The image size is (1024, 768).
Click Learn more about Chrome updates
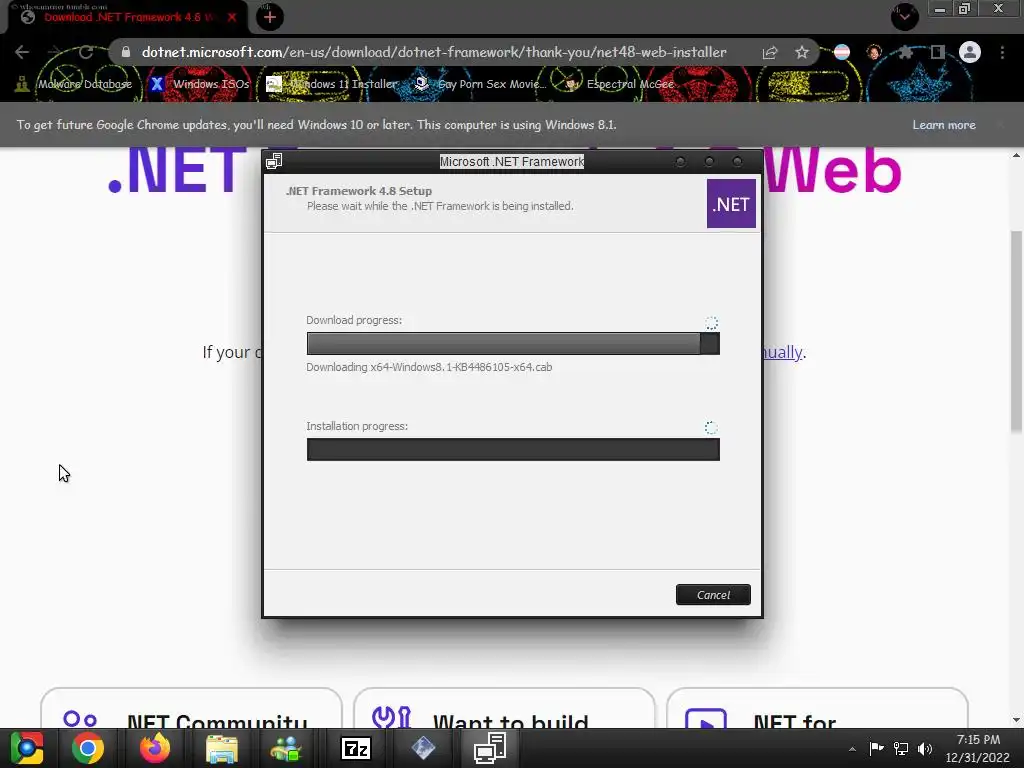pos(944,125)
